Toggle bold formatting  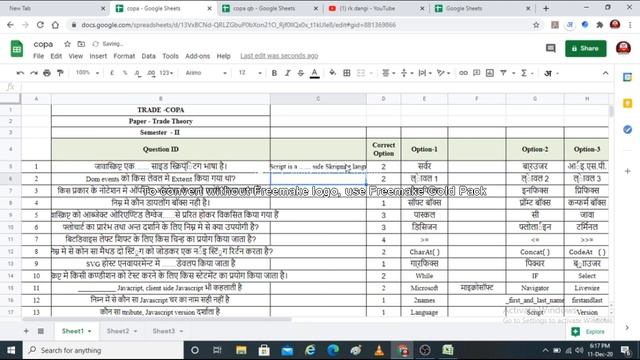tap(274, 73)
